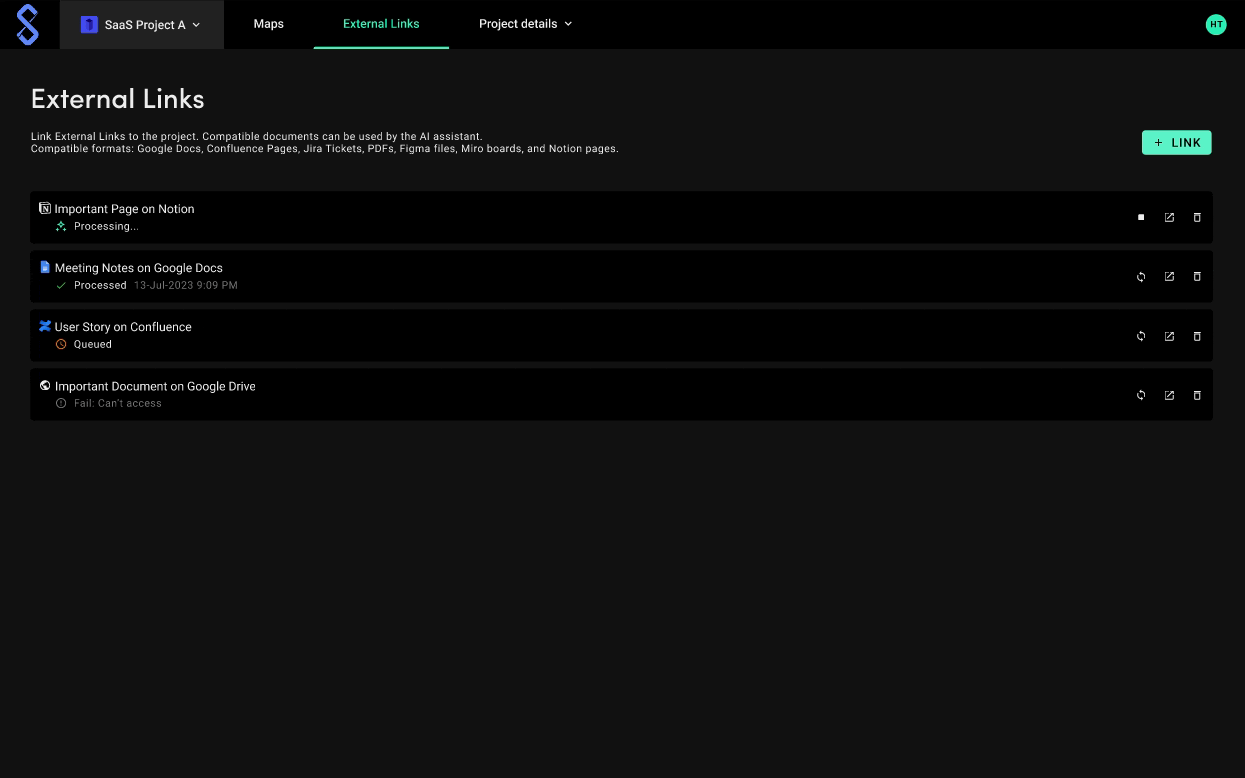Stop processing Important Page on Notion
This screenshot has height=778, width=1245.
[x=1141, y=218]
